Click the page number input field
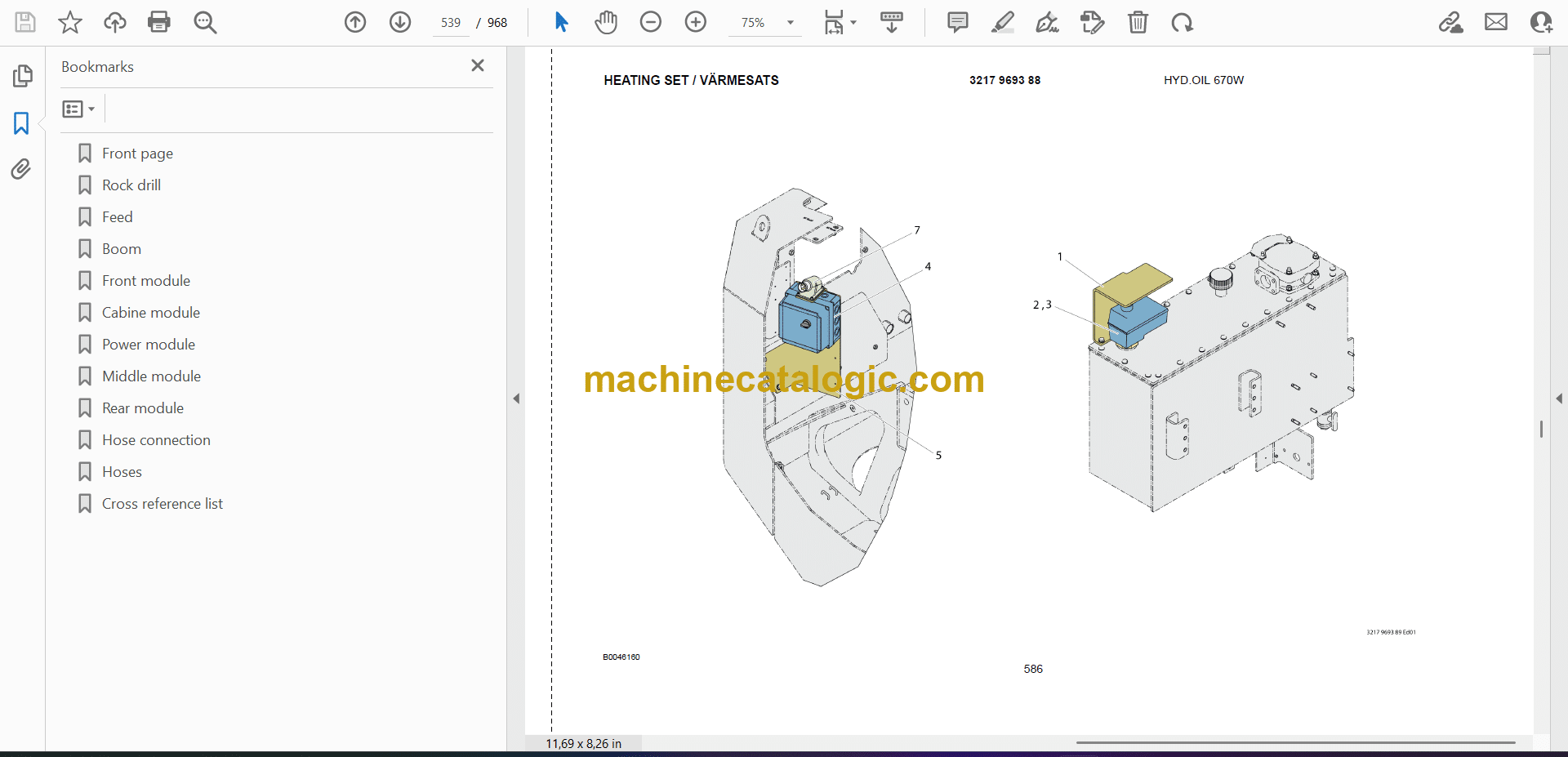This screenshot has height=757, width=1568. pos(451,23)
